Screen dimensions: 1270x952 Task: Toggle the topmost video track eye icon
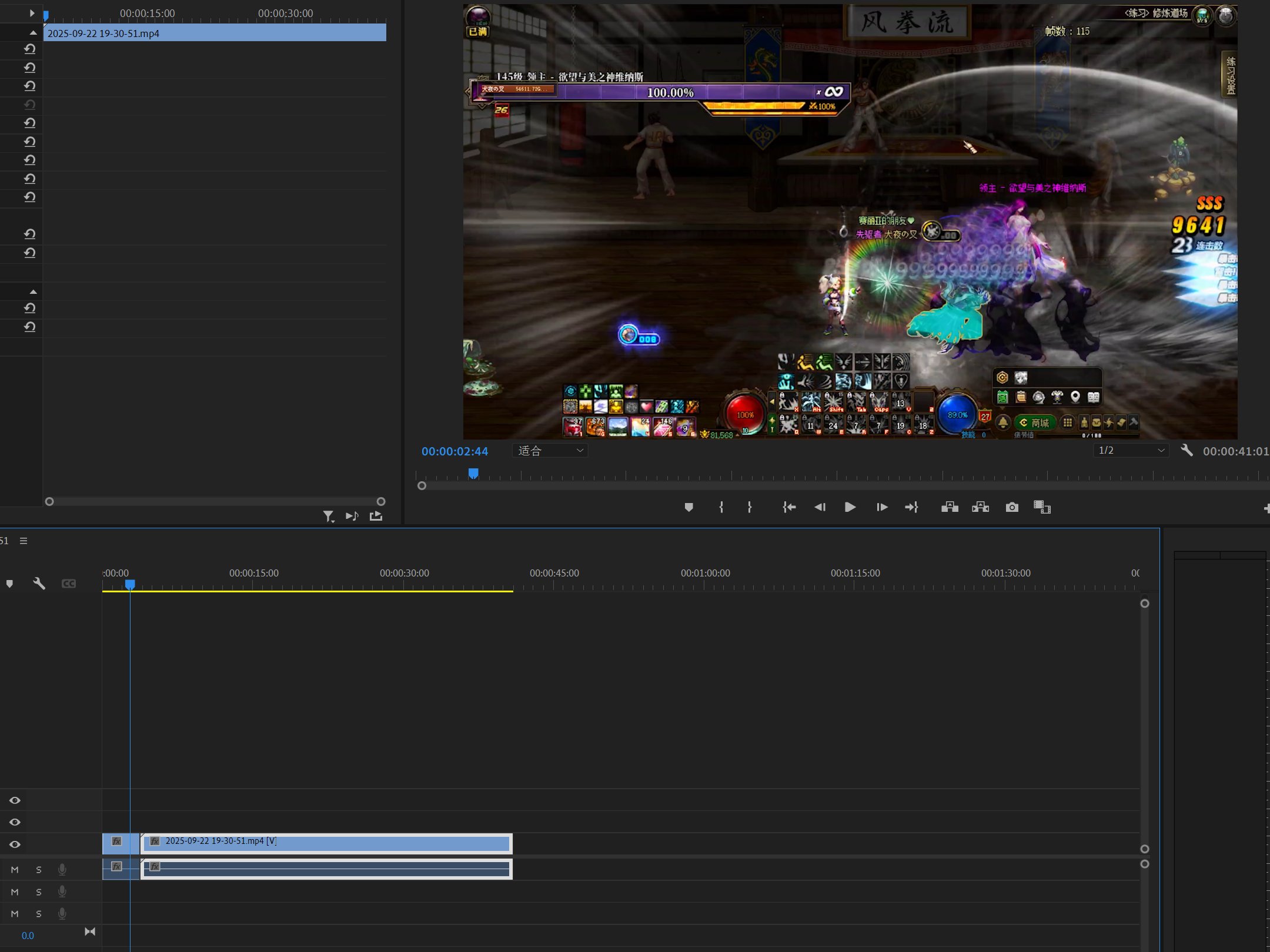tap(15, 800)
